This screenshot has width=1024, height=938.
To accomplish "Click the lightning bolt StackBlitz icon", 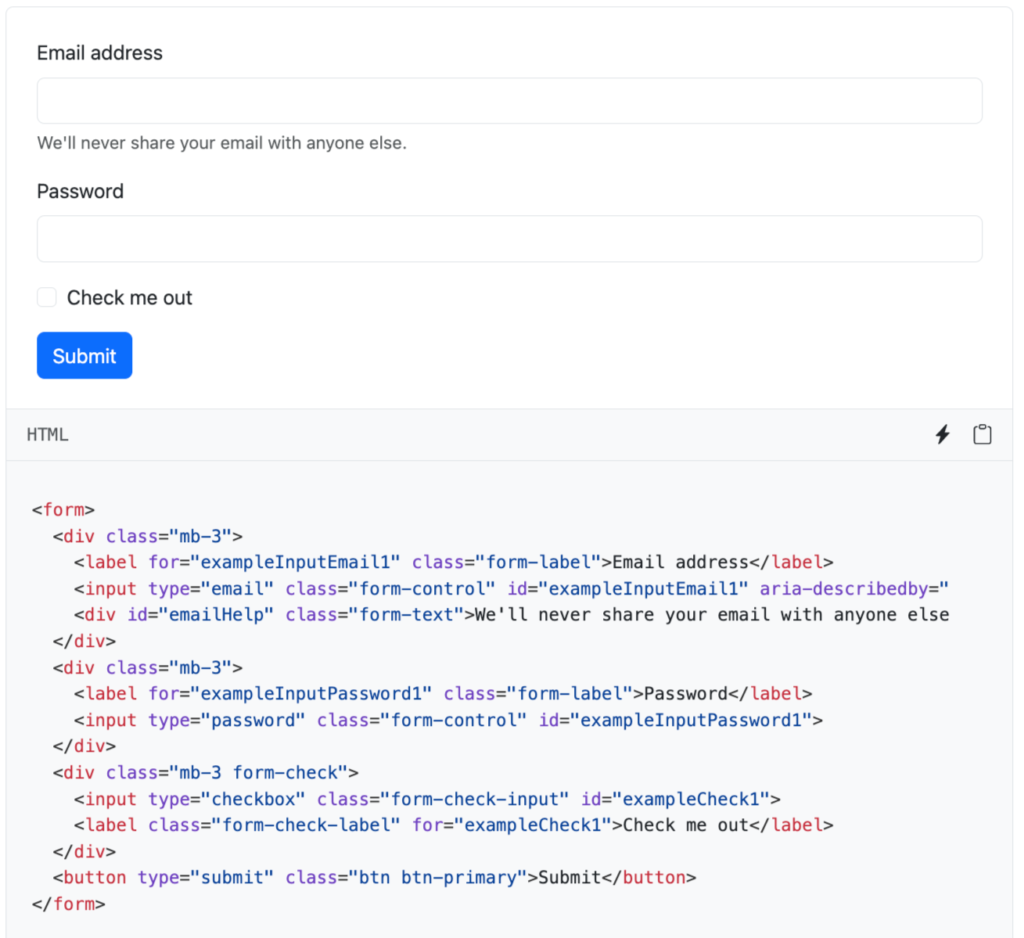I will [x=942, y=434].
